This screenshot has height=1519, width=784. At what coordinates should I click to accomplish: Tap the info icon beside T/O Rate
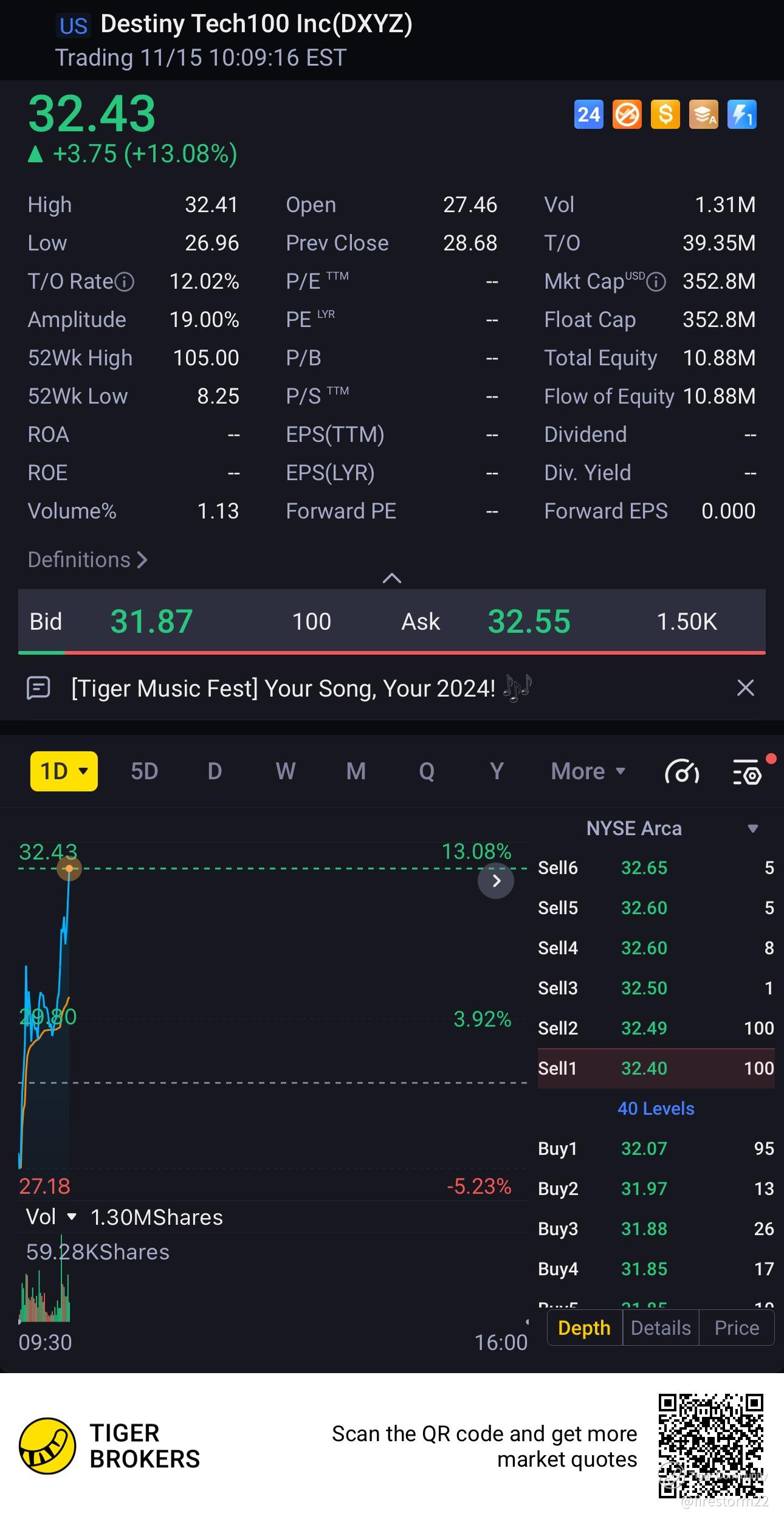[x=125, y=281]
